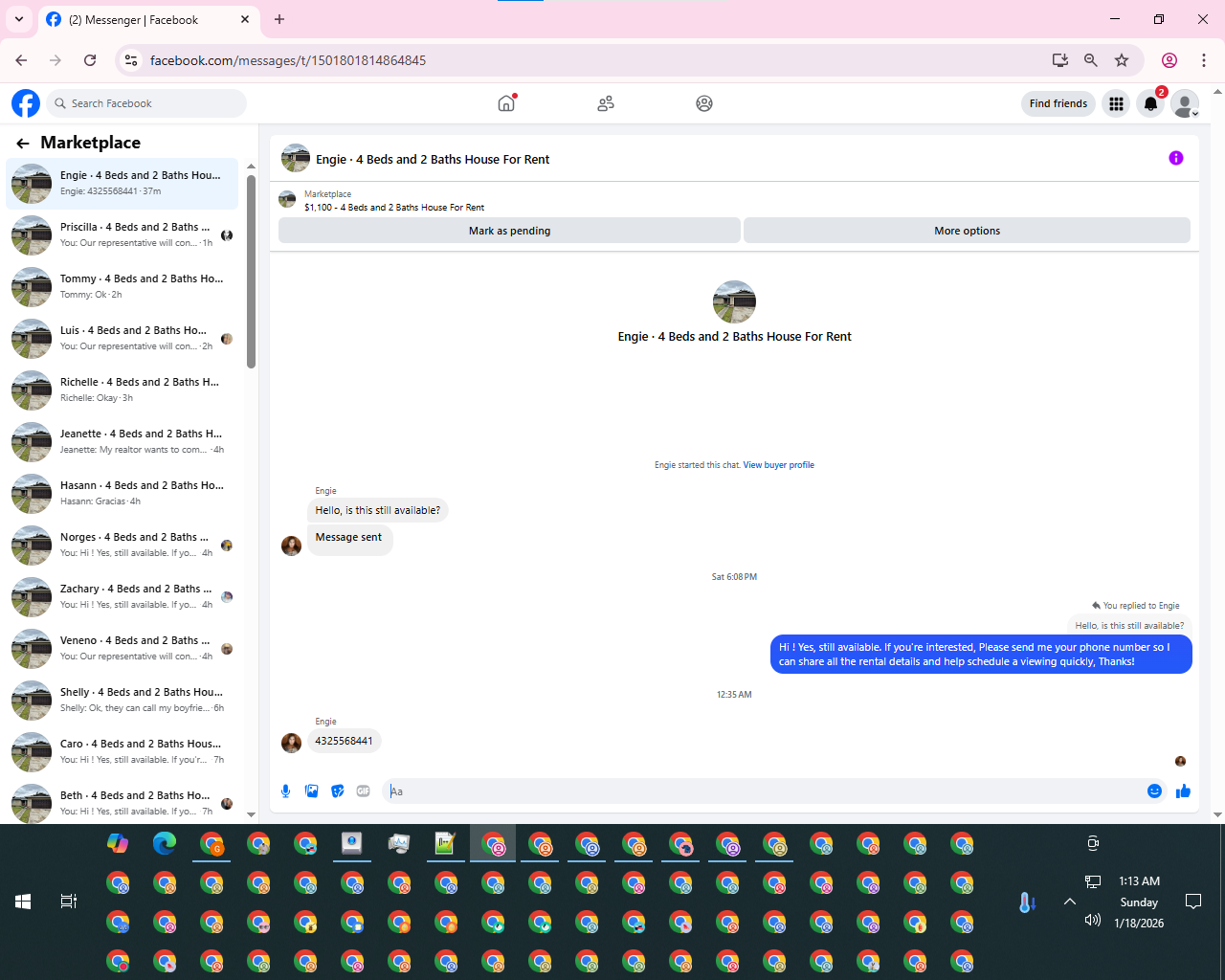Viewport: 1225px width, 980px height.
Task: Click the address bar URL
Action: point(288,60)
